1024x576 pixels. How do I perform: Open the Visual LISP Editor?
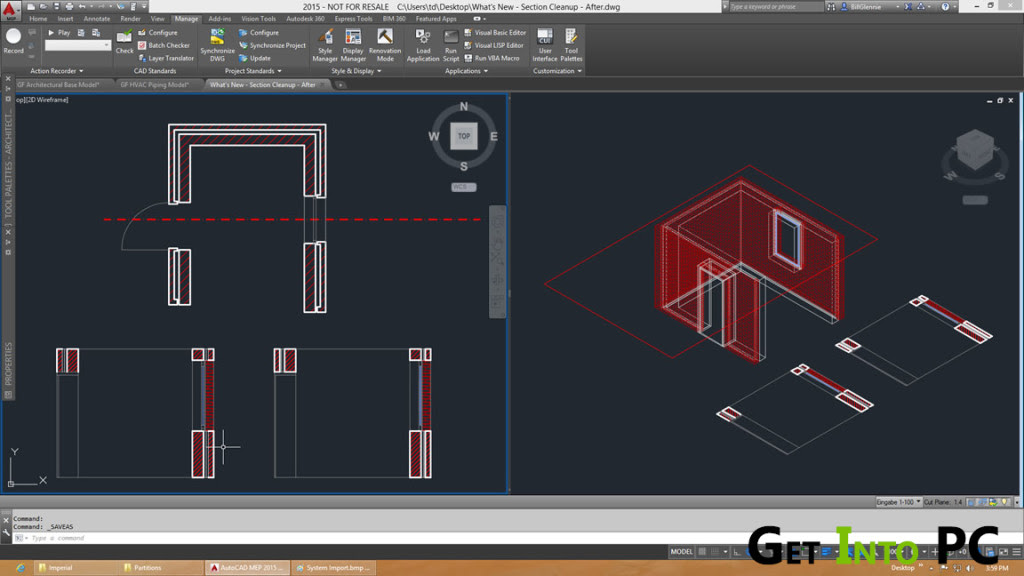tap(493, 46)
